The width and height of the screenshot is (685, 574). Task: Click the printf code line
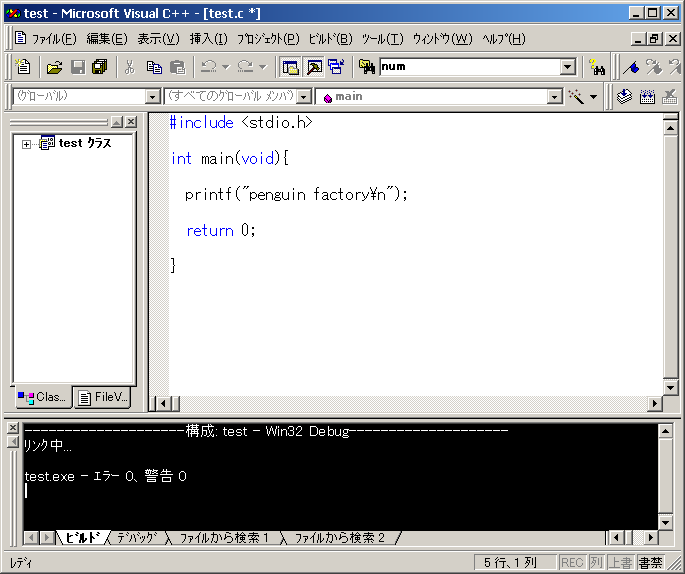pos(296,194)
